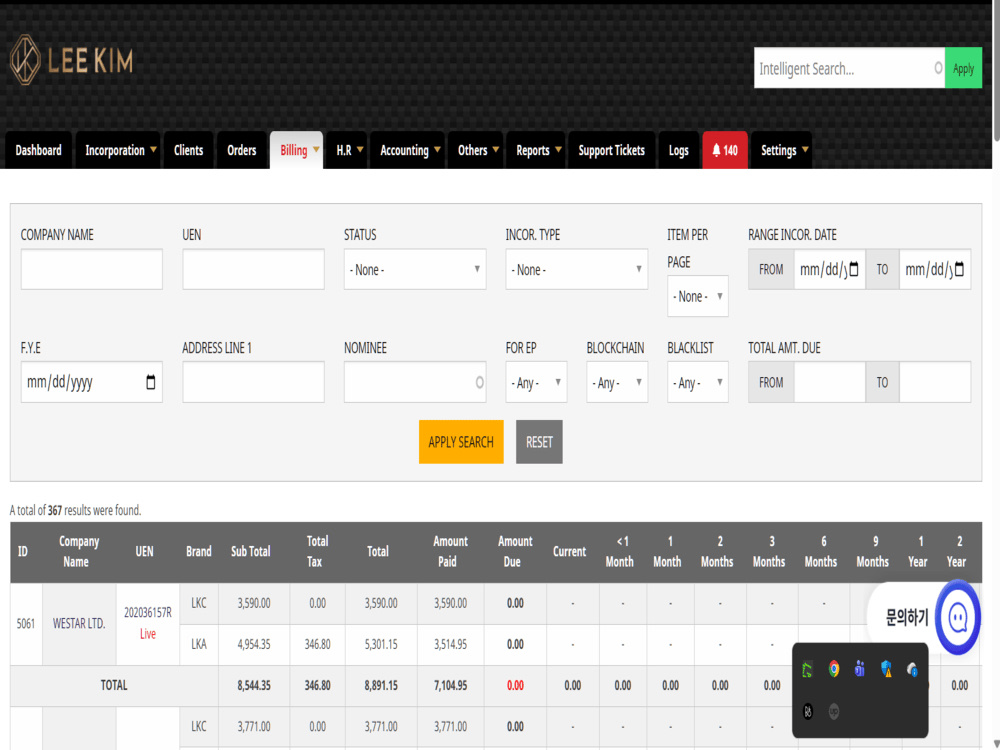1000x750 pixels.
Task: Expand the Reports menu
Action: [x=536, y=151]
